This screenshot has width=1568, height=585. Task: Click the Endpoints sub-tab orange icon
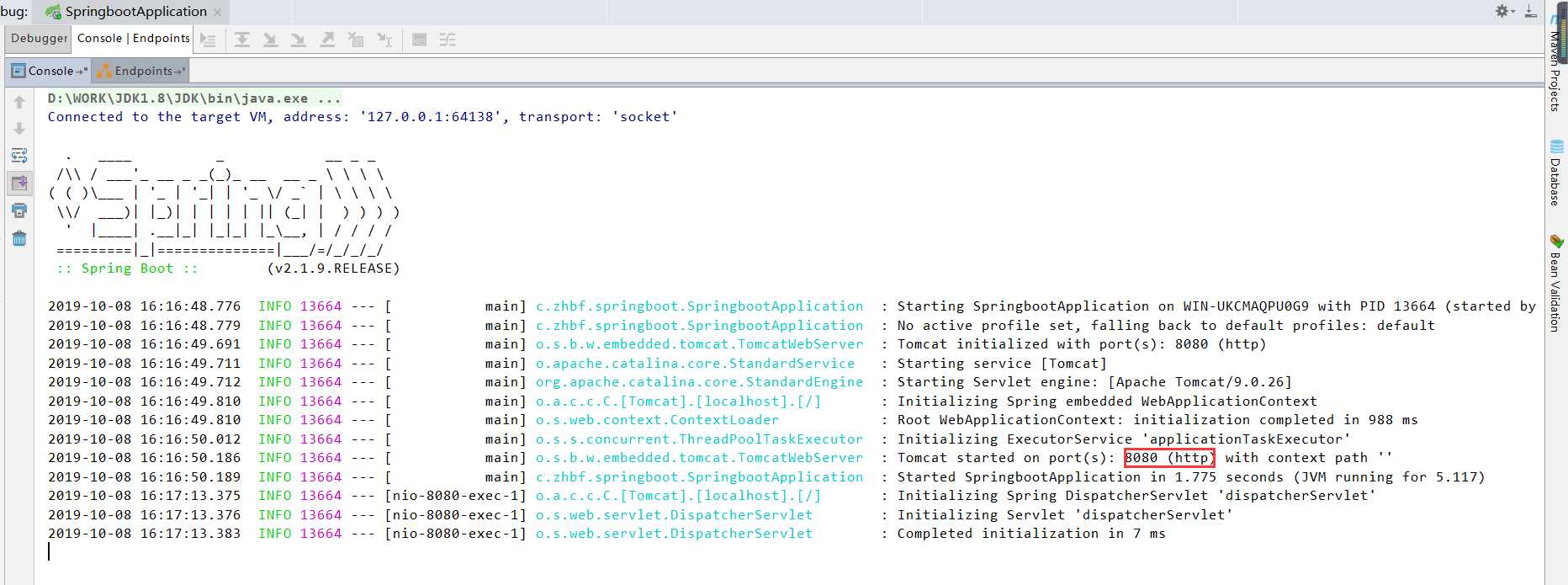pos(104,71)
